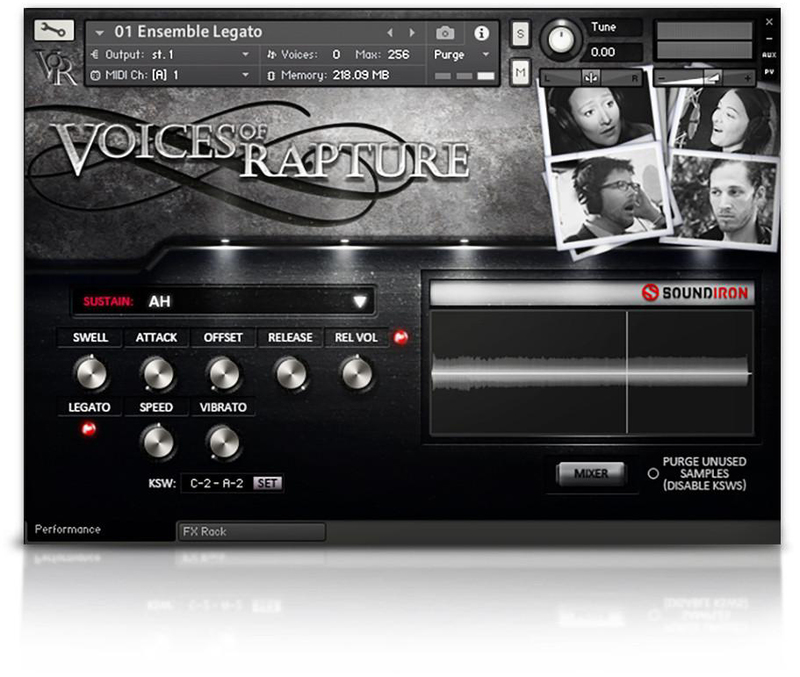Click the ATTACK label button
This screenshot has width=800, height=677.
coord(156,338)
